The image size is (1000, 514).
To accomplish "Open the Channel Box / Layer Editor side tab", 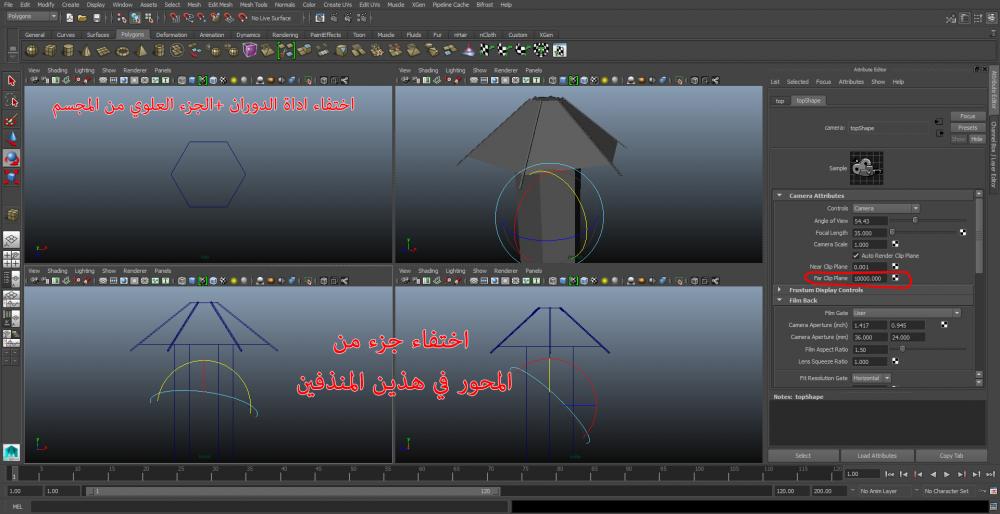I will click(993, 155).
